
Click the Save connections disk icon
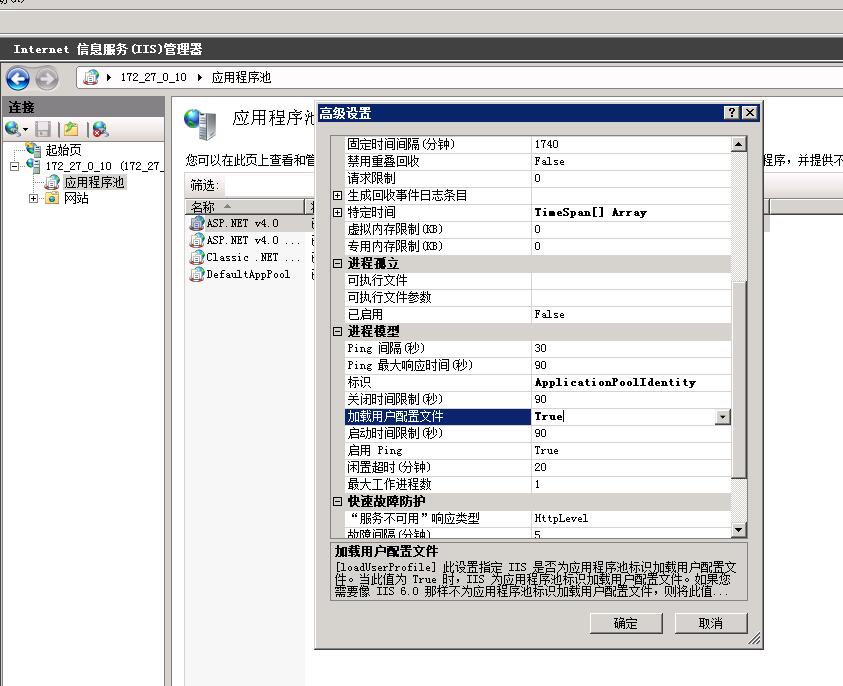pyautogui.click(x=43, y=129)
